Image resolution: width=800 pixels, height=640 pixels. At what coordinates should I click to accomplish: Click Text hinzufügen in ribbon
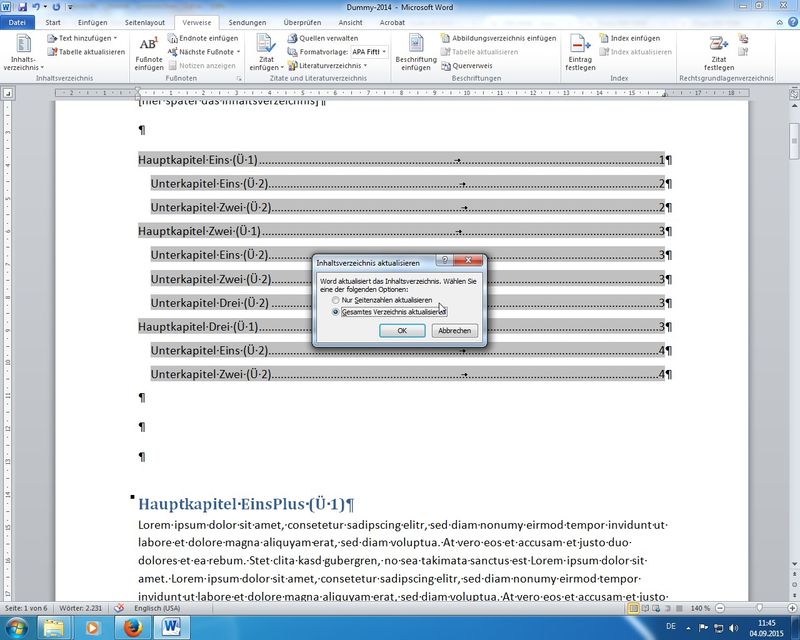82,38
